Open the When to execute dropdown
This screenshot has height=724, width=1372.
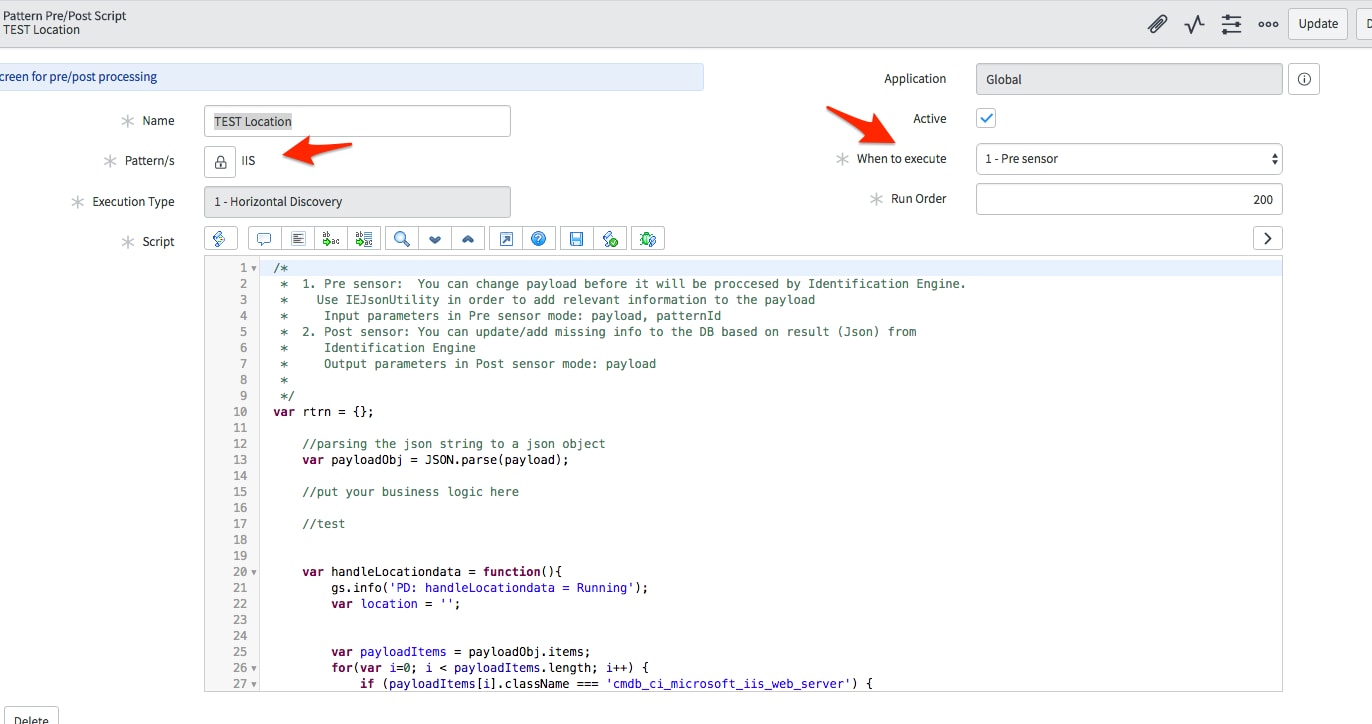(1128, 158)
